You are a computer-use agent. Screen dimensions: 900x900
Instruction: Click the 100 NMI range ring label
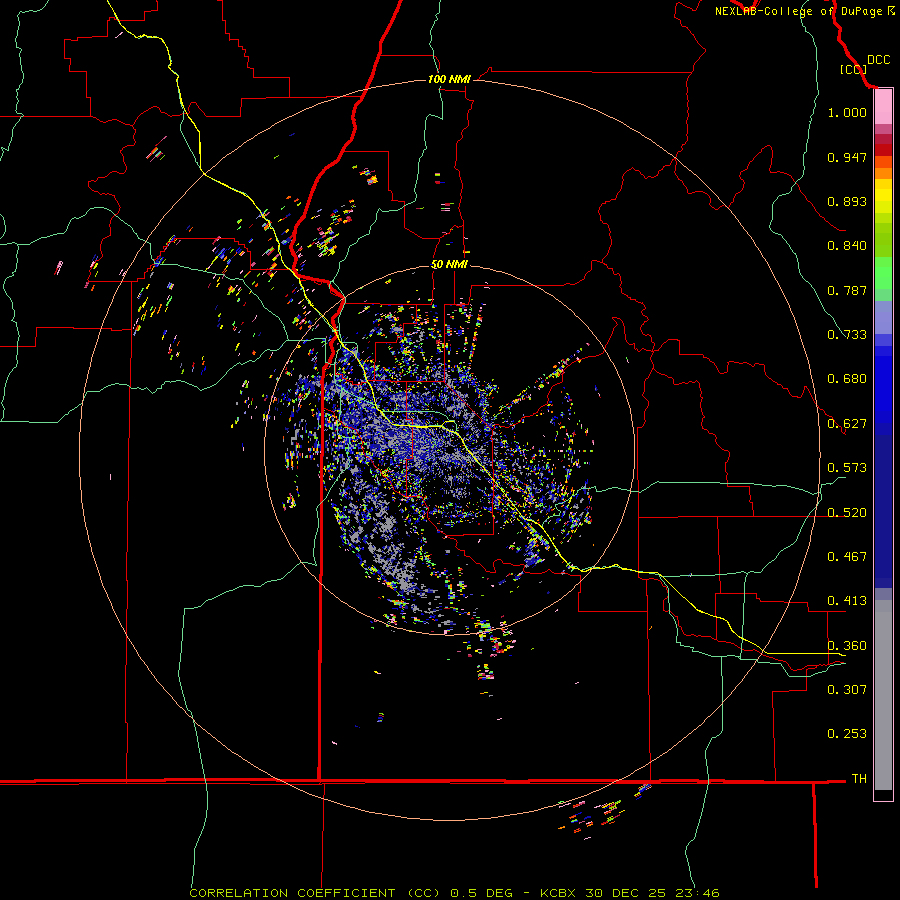point(449,79)
